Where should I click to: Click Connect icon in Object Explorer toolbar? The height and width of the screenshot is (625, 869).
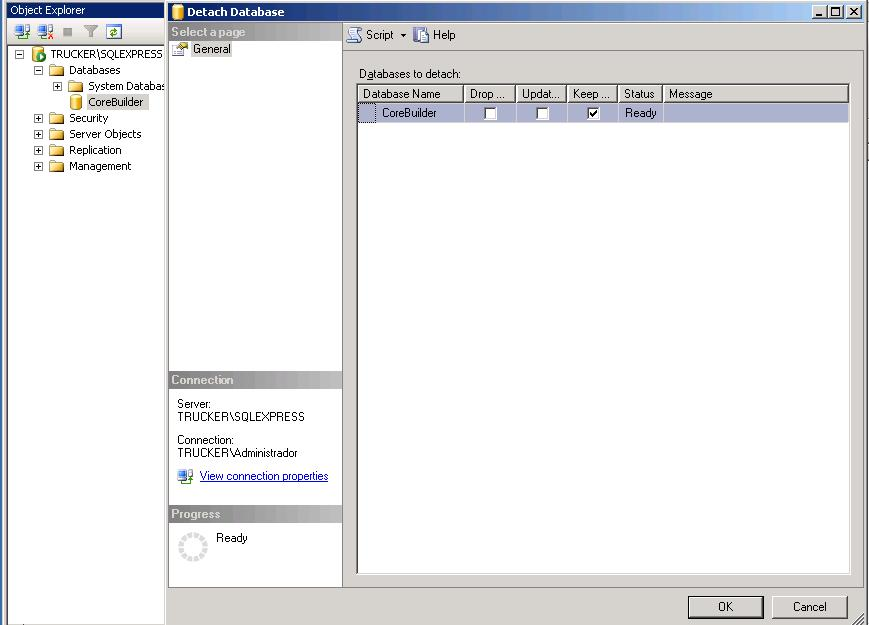click(x=22, y=32)
